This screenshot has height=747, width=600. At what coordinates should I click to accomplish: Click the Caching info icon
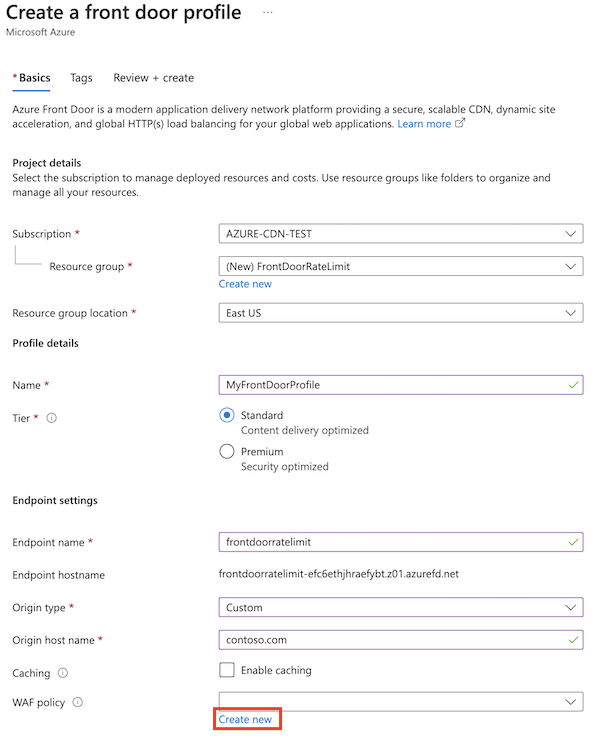[x=63, y=673]
